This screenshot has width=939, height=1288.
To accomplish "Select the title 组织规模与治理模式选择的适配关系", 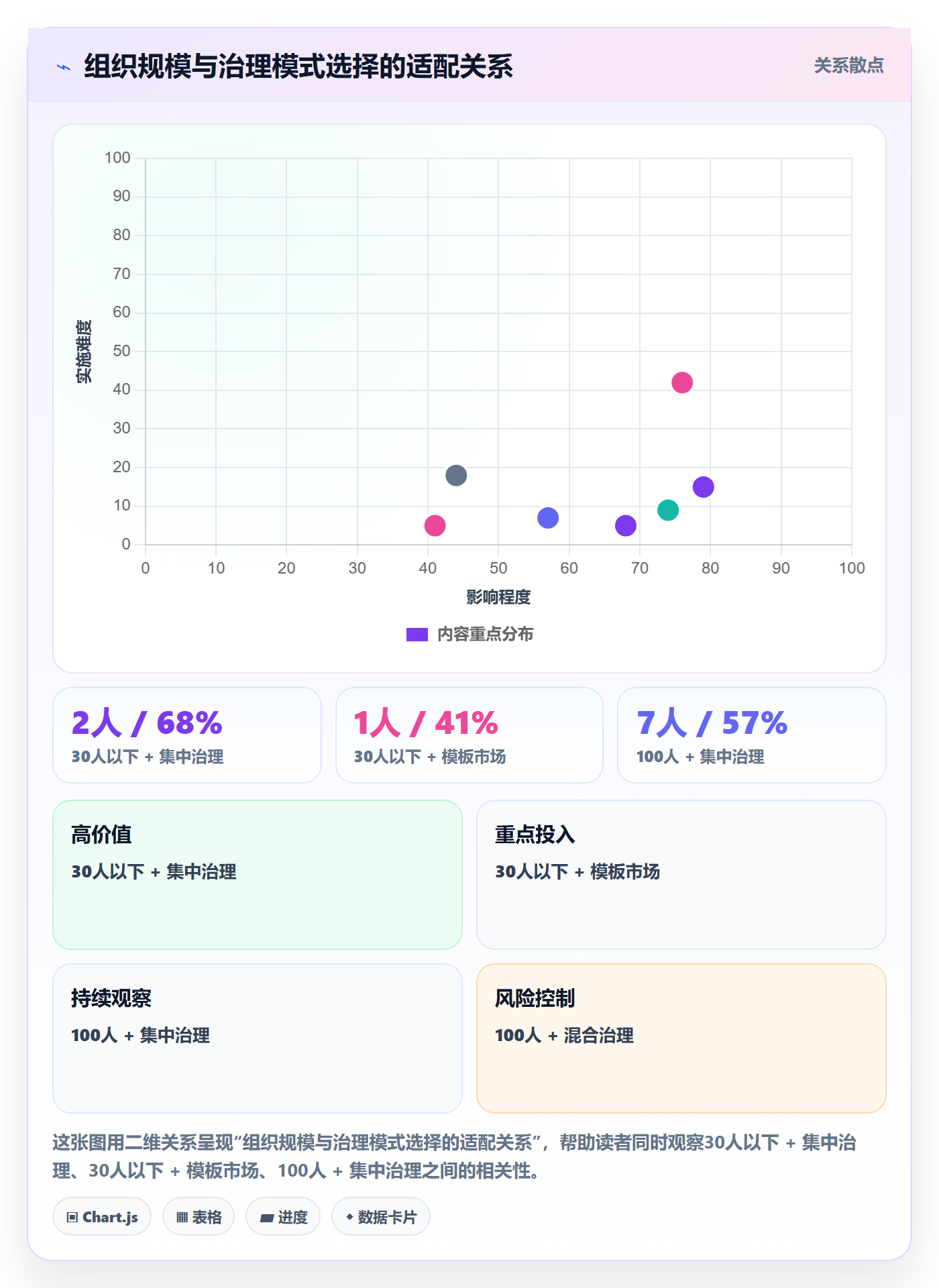I will point(298,66).
